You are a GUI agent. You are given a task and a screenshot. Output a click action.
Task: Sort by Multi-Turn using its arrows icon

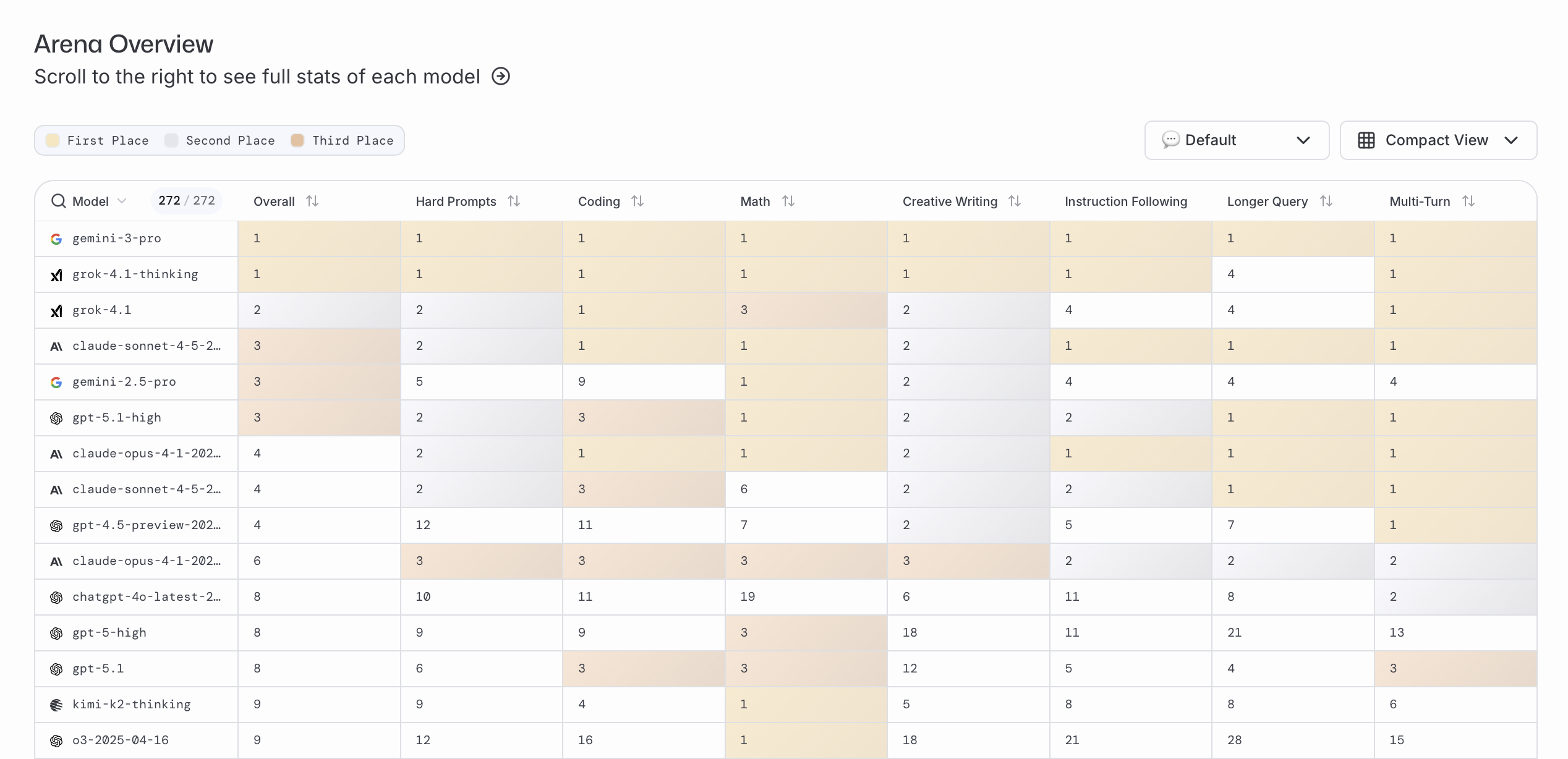click(1468, 201)
